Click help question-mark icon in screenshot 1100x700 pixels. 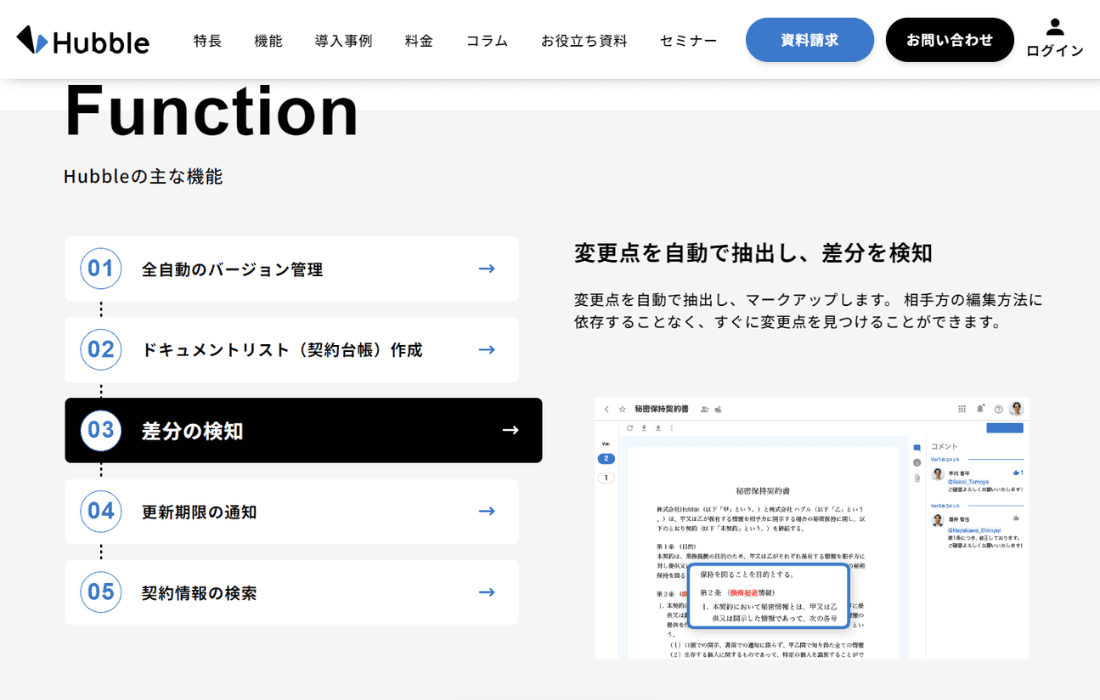pyautogui.click(x=998, y=409)
